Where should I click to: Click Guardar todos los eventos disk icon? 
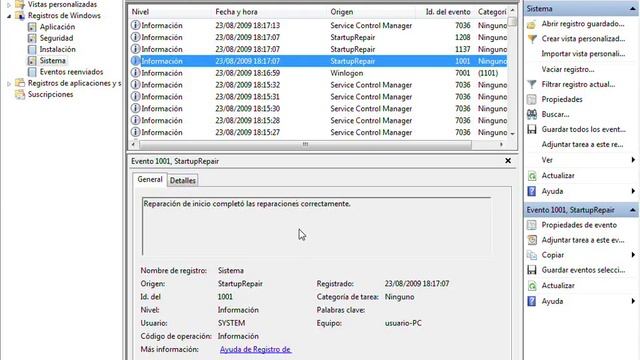point(532,129)
